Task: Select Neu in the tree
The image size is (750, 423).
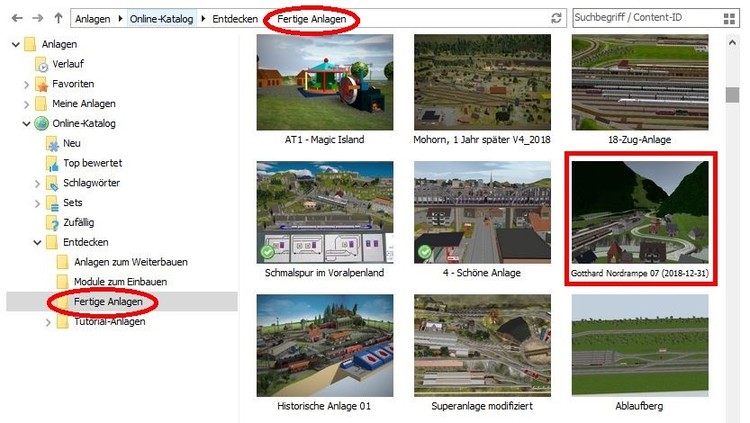Action: click(72, 143)
